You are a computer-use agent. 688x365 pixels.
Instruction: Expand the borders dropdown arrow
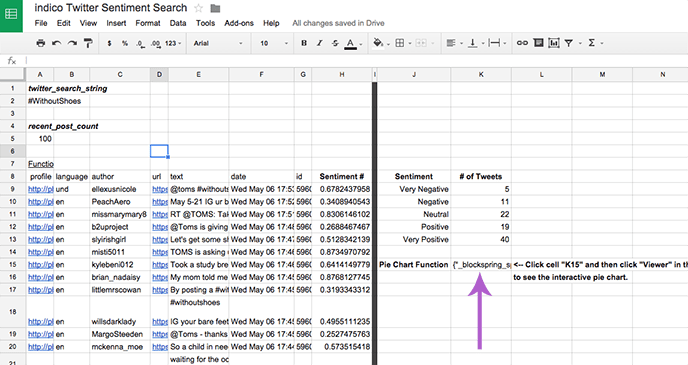point(410,43)
